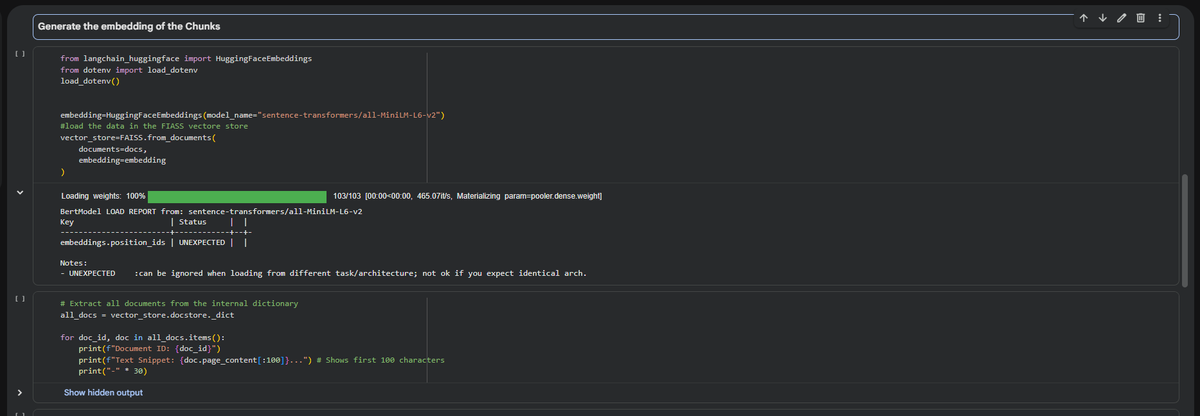This screenshot has height=416, width=1200.
Task: Click the print("-" * 30) line
Action: (x=113, y=370)
